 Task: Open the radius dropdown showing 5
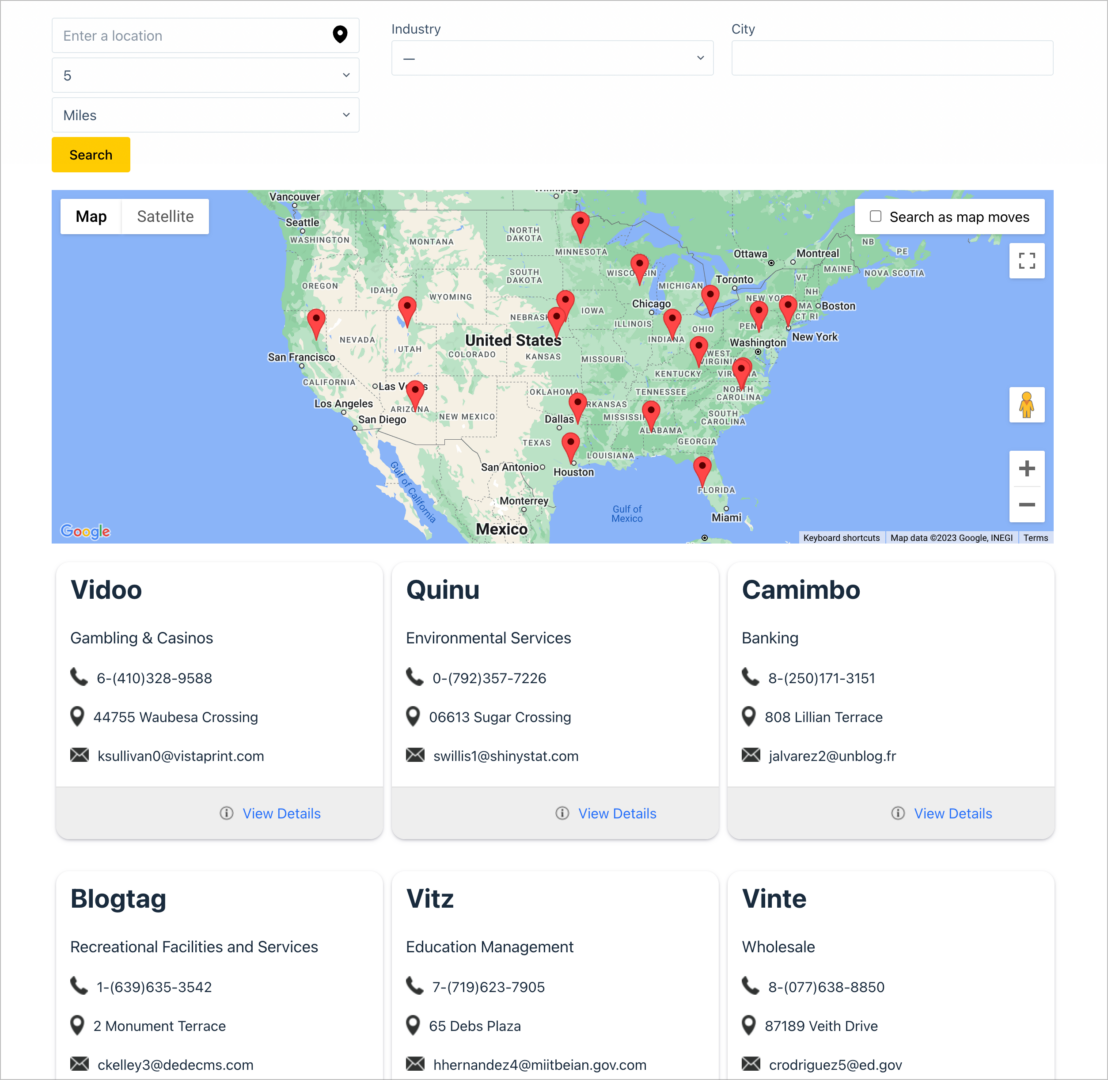(x=205, y=75)
